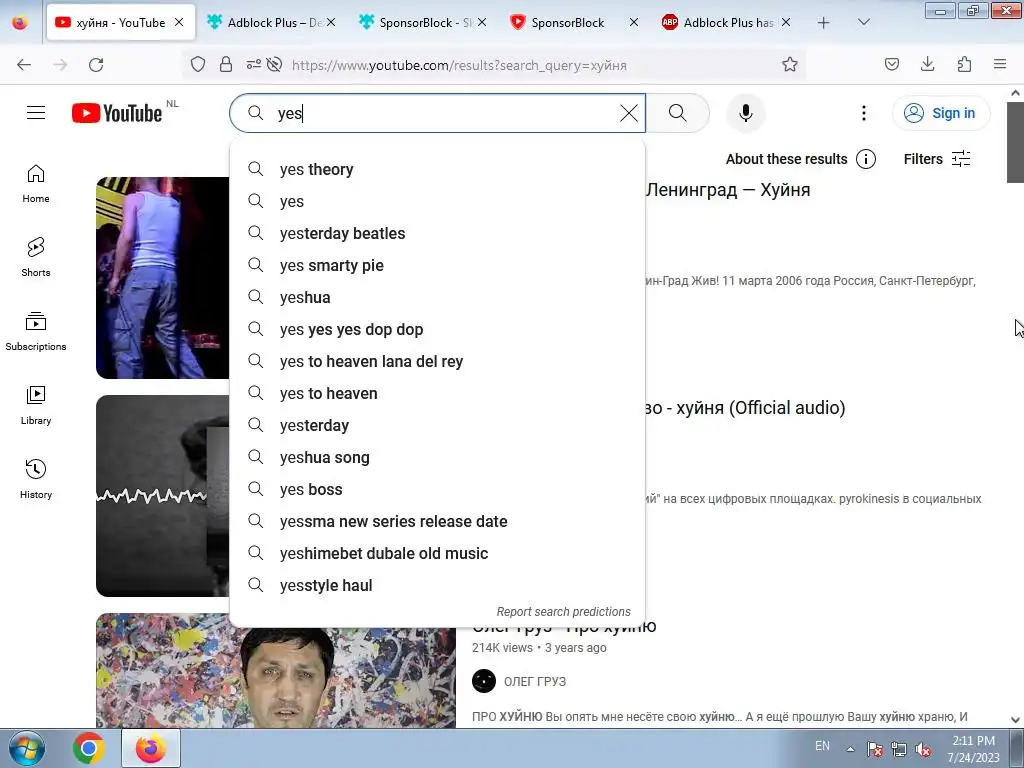Screen dimensions: 1024x768
Task: Click the permissions icon in the address bar
Action: 253,64
